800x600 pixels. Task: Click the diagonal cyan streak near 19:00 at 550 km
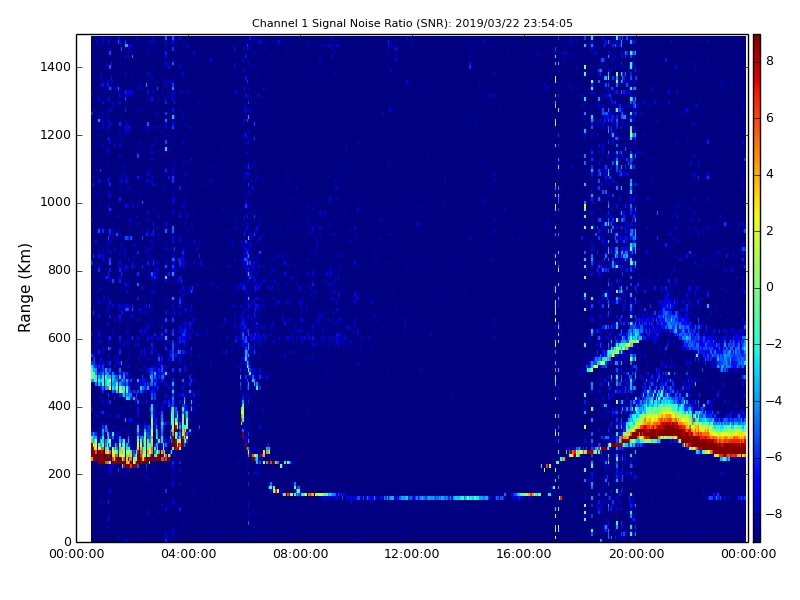(612, 352)
